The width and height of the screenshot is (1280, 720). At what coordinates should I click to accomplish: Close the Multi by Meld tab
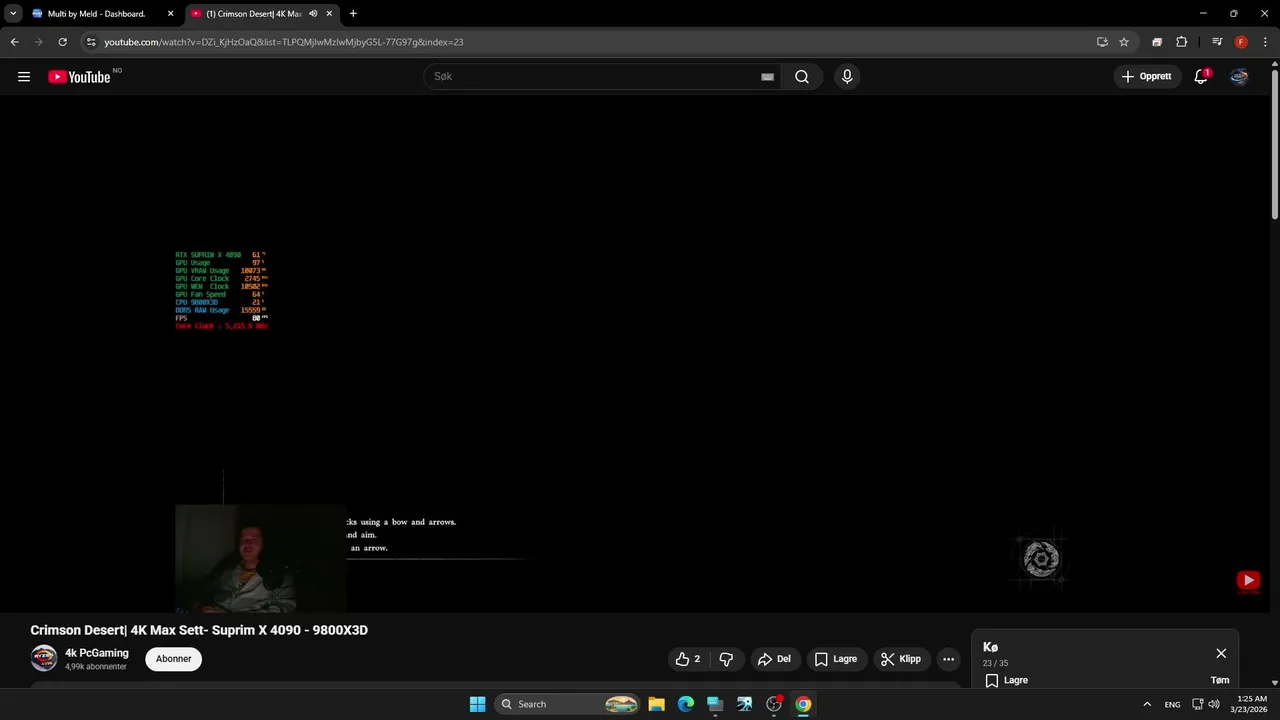tap(170, 14)
